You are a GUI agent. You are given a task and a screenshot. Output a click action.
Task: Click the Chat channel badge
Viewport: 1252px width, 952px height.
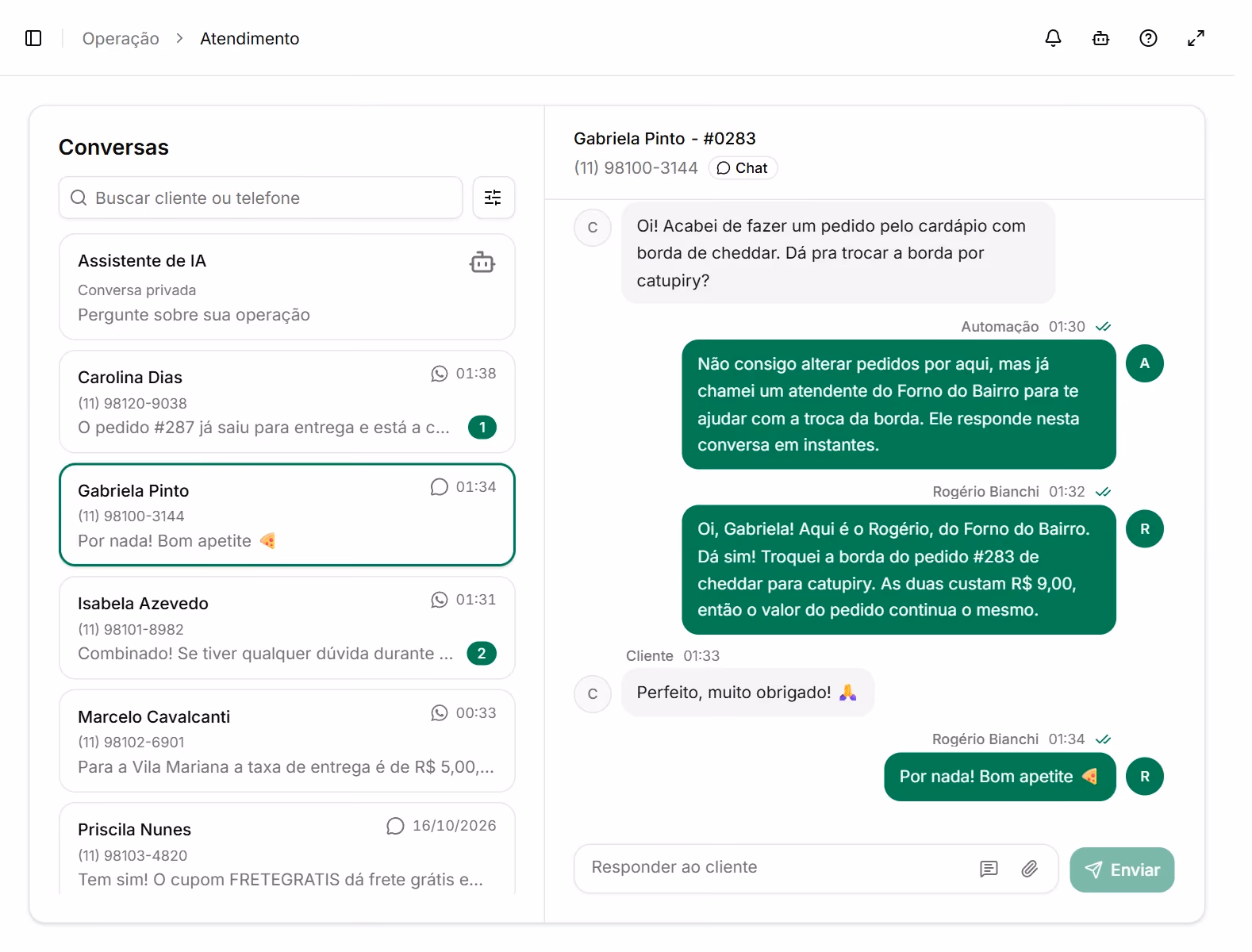[743, 168]
